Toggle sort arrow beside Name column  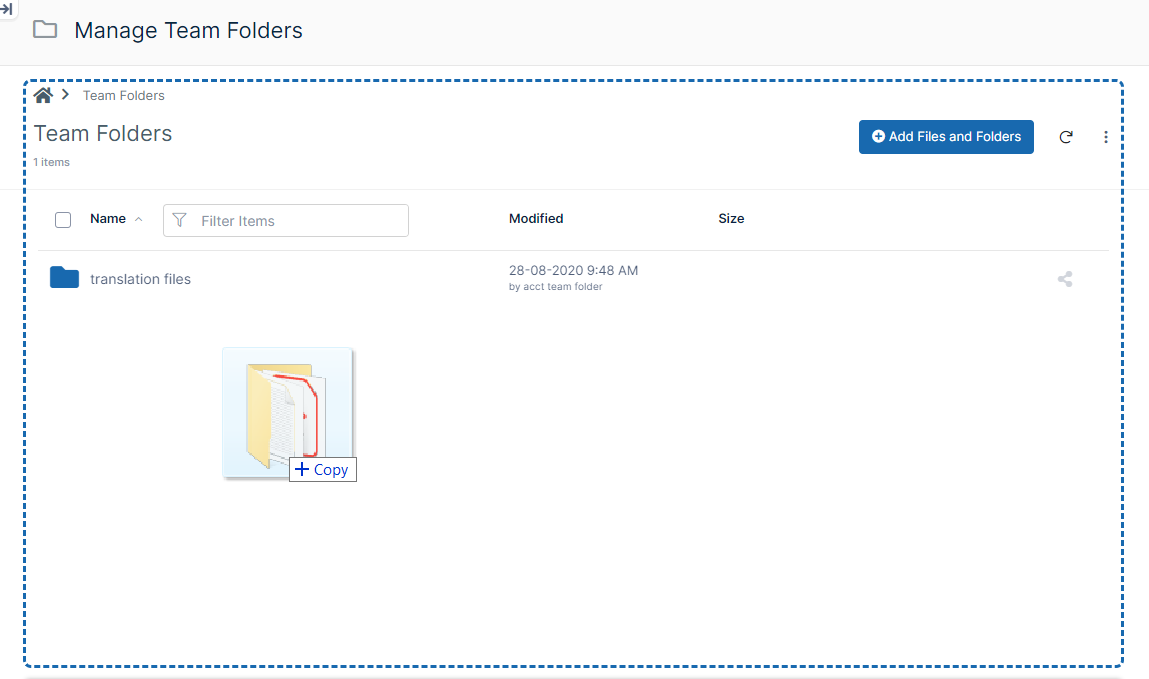(138, 219)
